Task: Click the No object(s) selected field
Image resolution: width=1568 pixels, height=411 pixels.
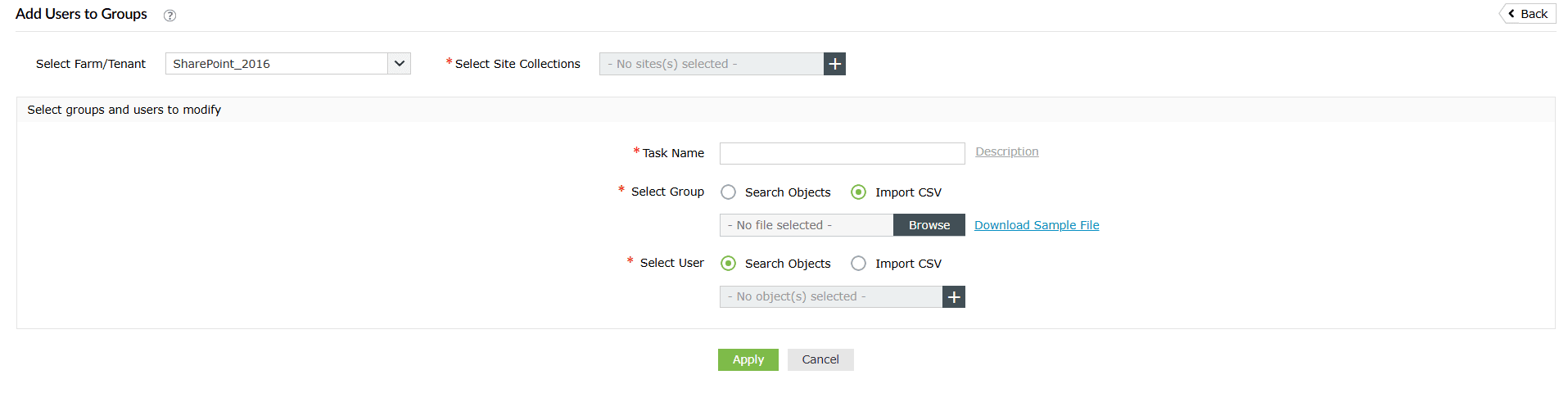Action: (830, 297)
